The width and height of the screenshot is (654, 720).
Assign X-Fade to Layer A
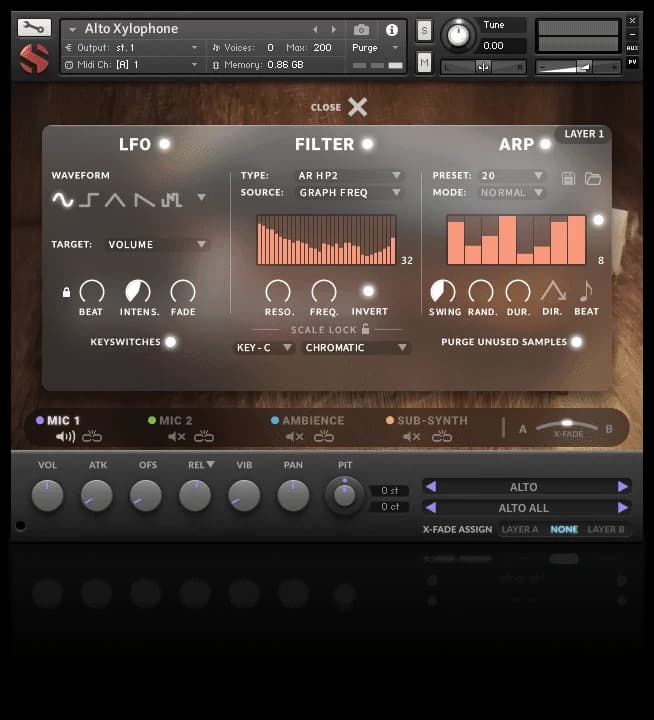(519, 529)
